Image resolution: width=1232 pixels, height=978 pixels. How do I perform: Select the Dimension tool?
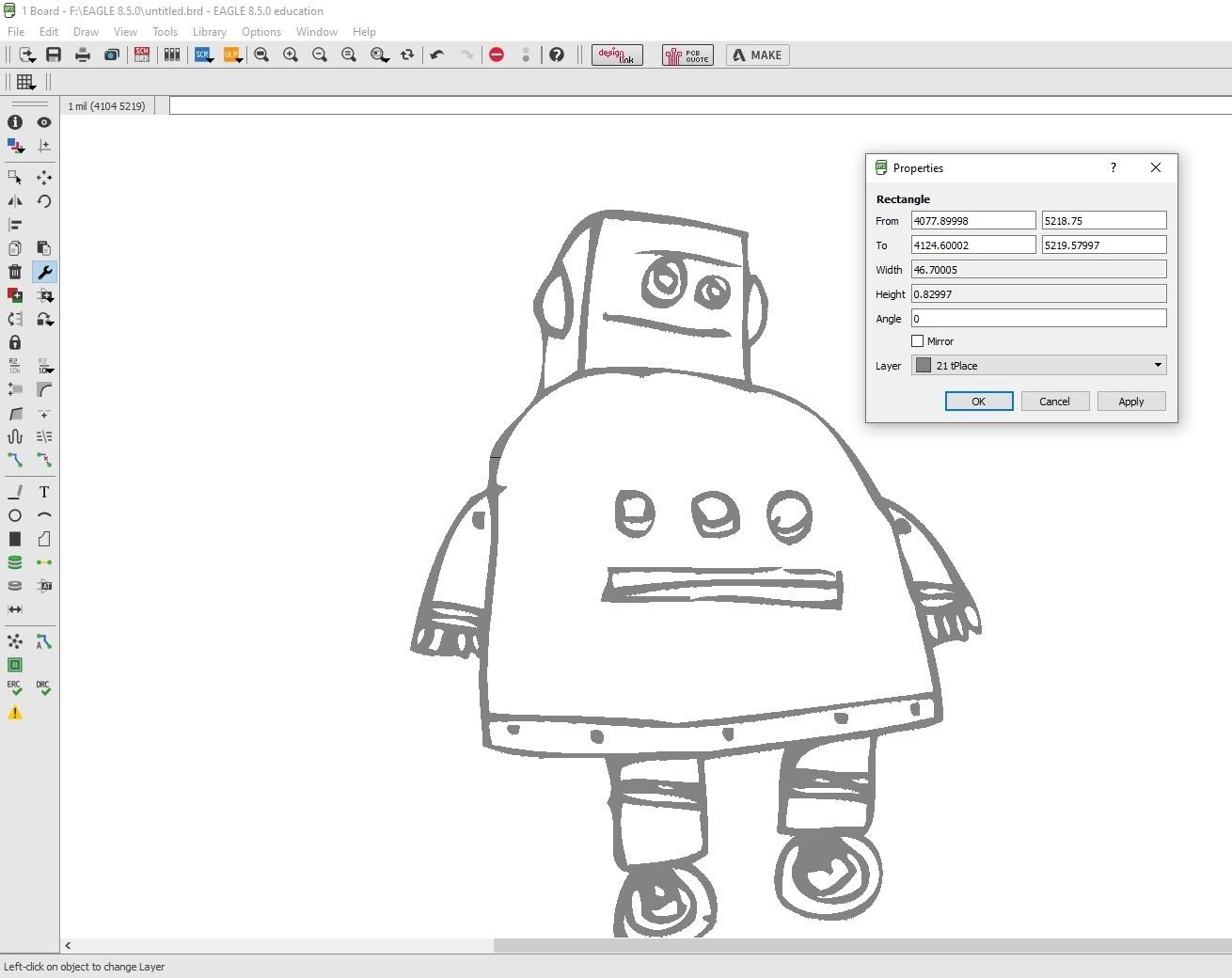point(15,609)
